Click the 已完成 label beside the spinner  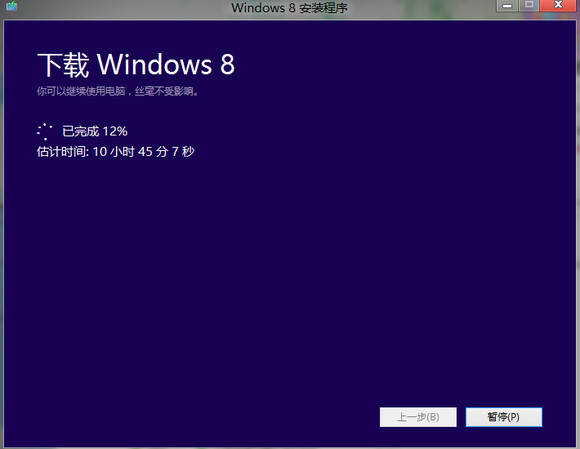tap(81, 131)
